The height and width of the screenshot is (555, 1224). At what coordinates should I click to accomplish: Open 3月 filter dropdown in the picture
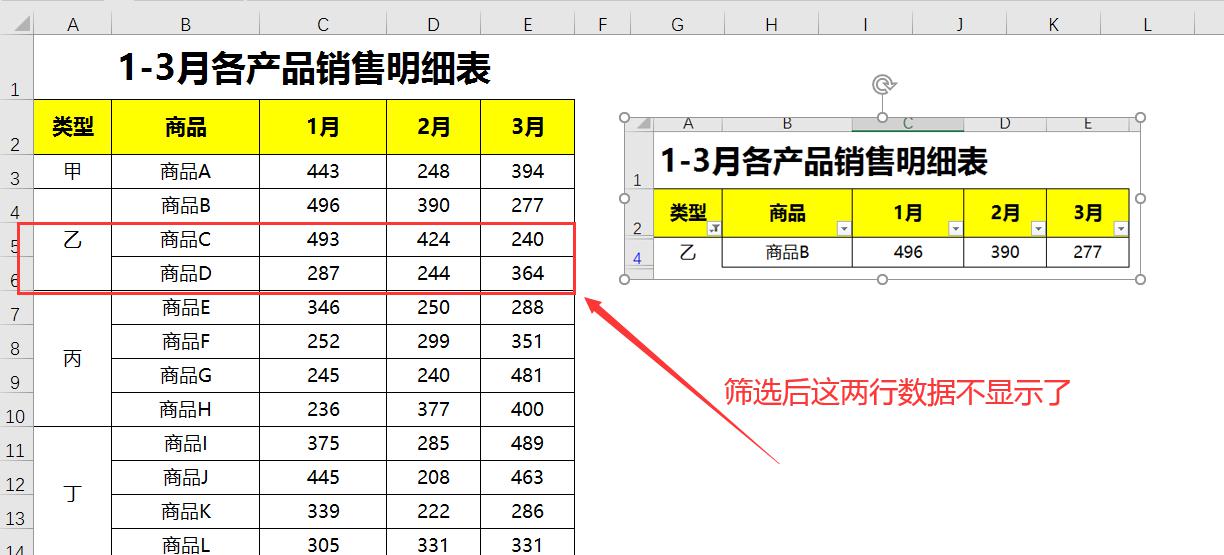[x=1121, y=229]
